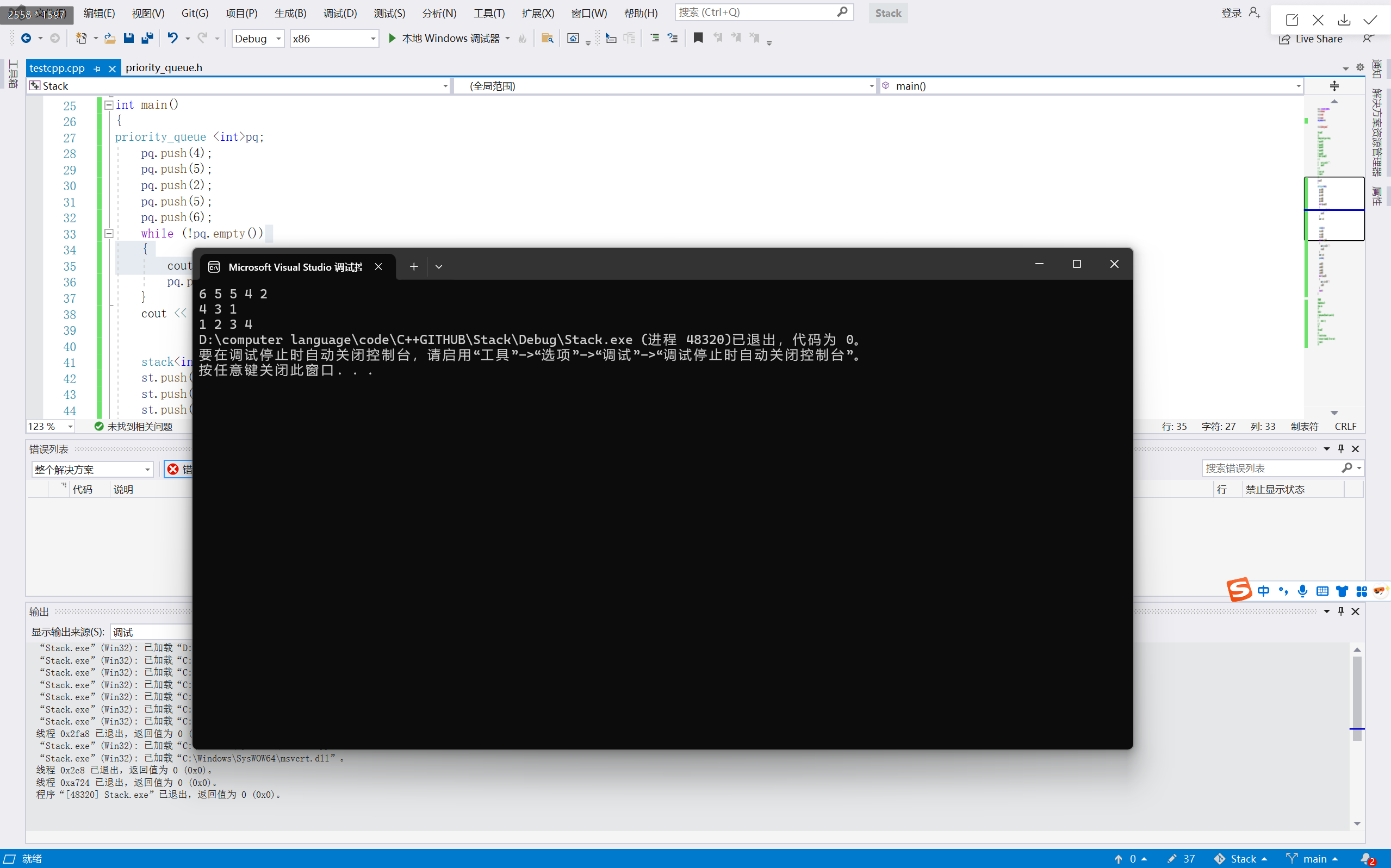Click the navigate backward arrow icon
This screenshot has width=1391, height=868.
coord(26,38)
